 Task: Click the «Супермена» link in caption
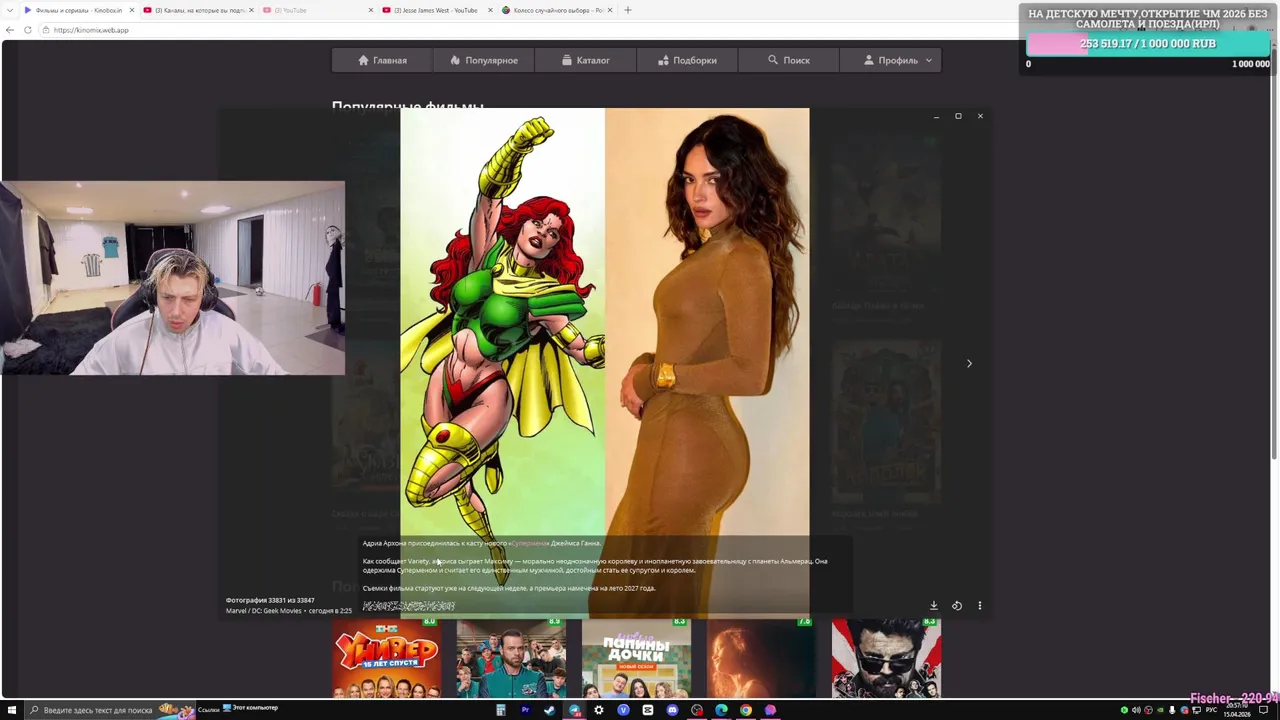tap(530, 543)
